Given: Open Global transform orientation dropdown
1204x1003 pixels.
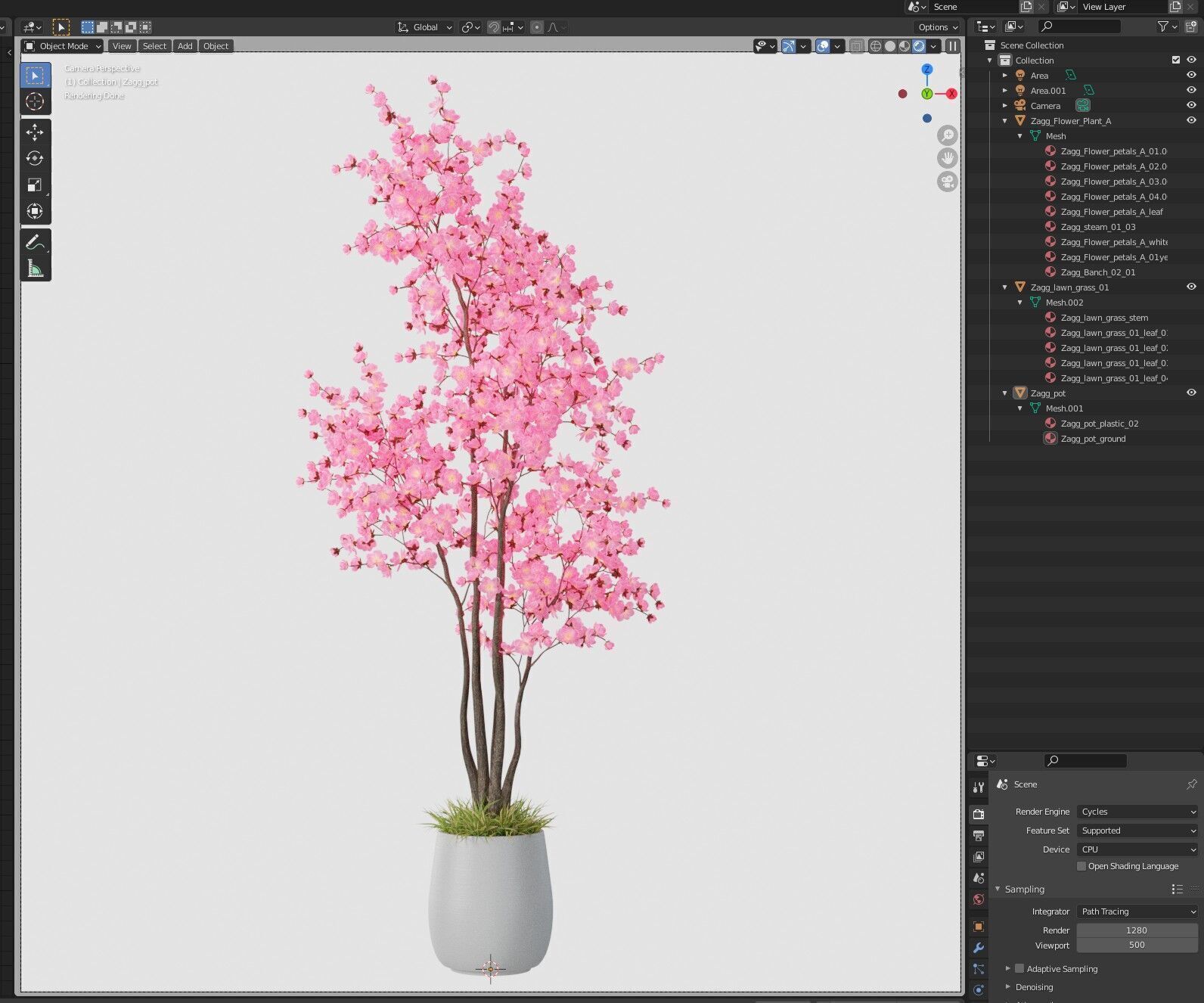Looking at the screenshot, I should [425, 27].
